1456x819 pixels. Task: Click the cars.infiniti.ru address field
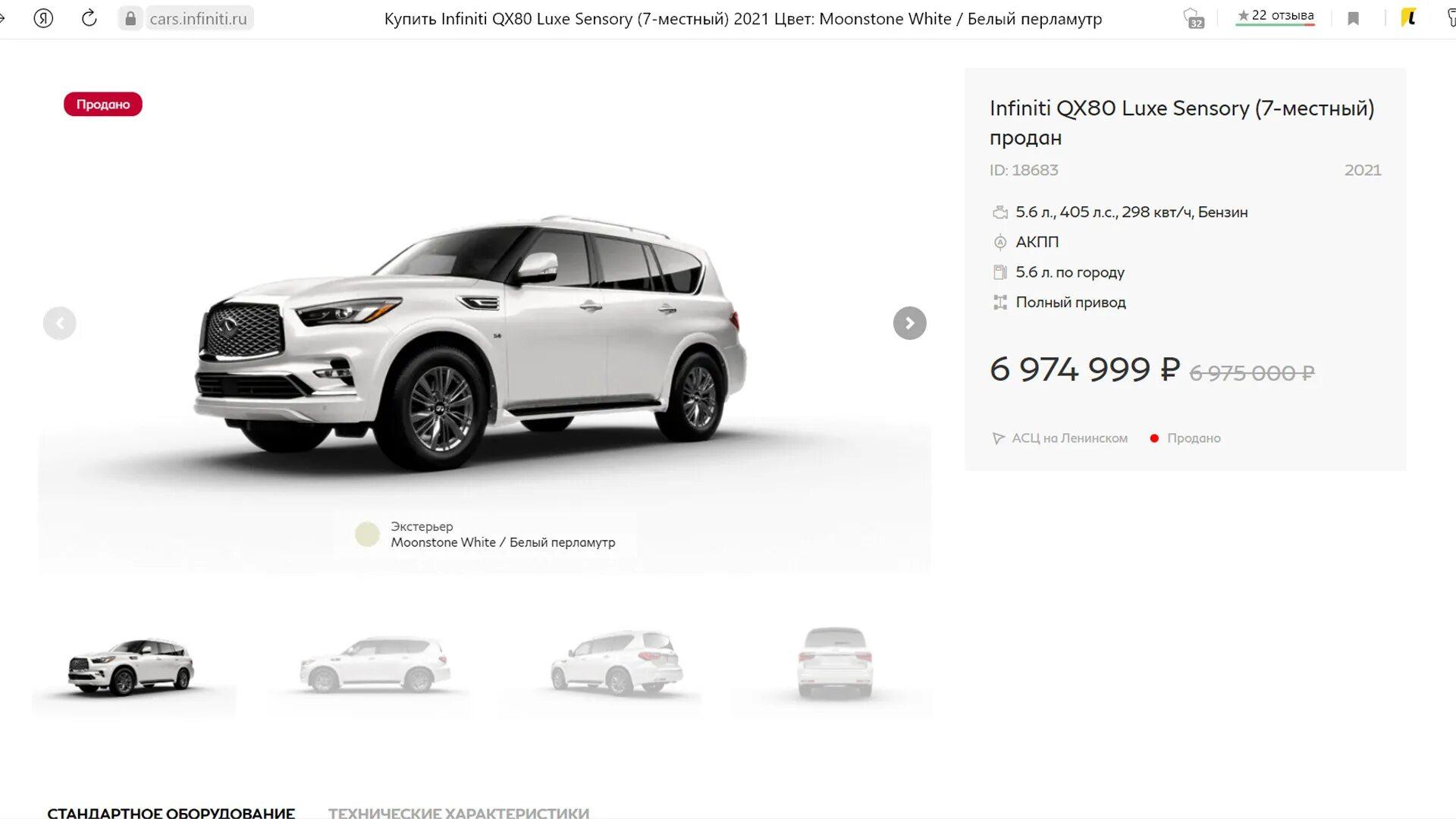click(x=198, y=18)
